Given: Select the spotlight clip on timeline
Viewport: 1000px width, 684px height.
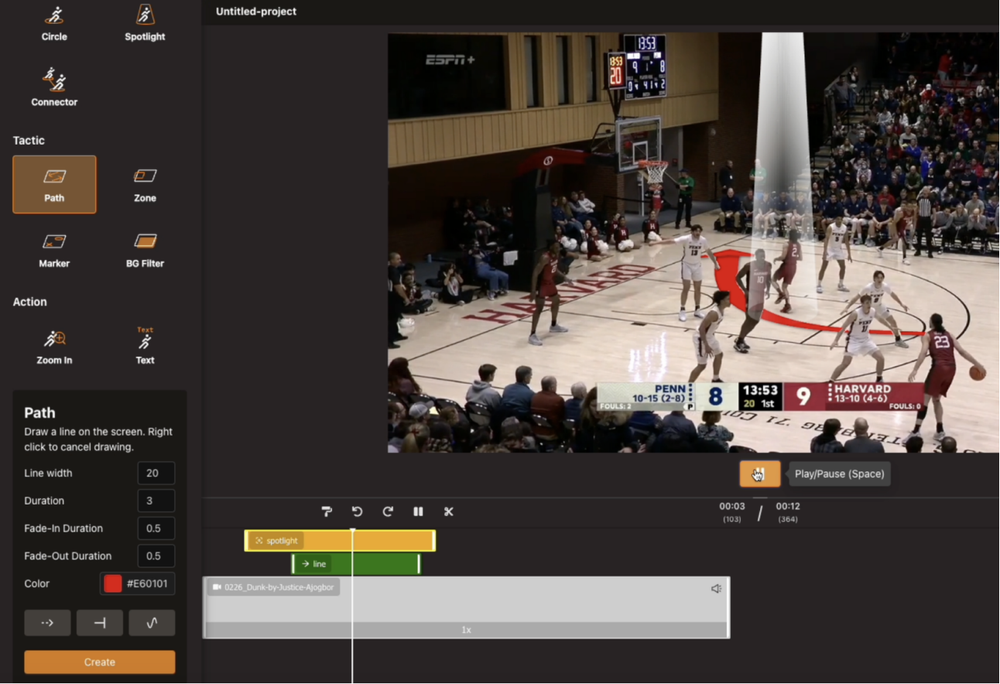Looking at the screenshot, I should click(x=340, y=541).
